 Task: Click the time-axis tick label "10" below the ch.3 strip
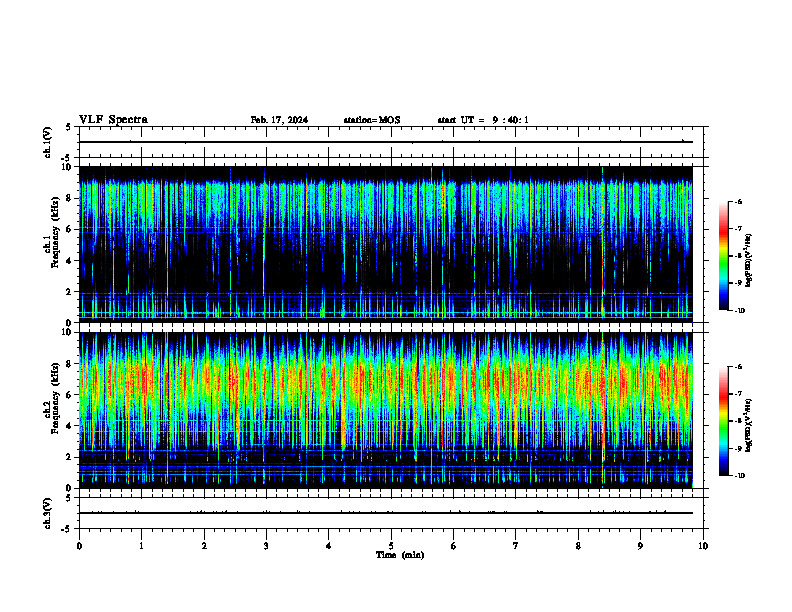click(703, 546)
